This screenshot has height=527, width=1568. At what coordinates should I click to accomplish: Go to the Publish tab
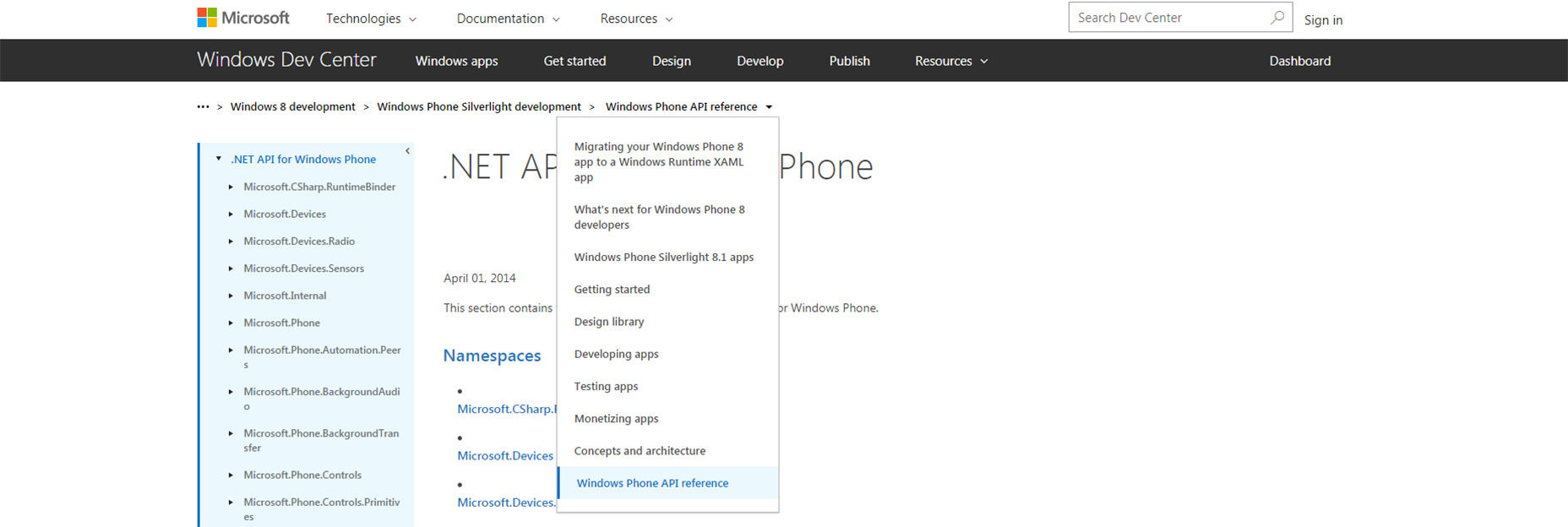click(x=849, y=61)
